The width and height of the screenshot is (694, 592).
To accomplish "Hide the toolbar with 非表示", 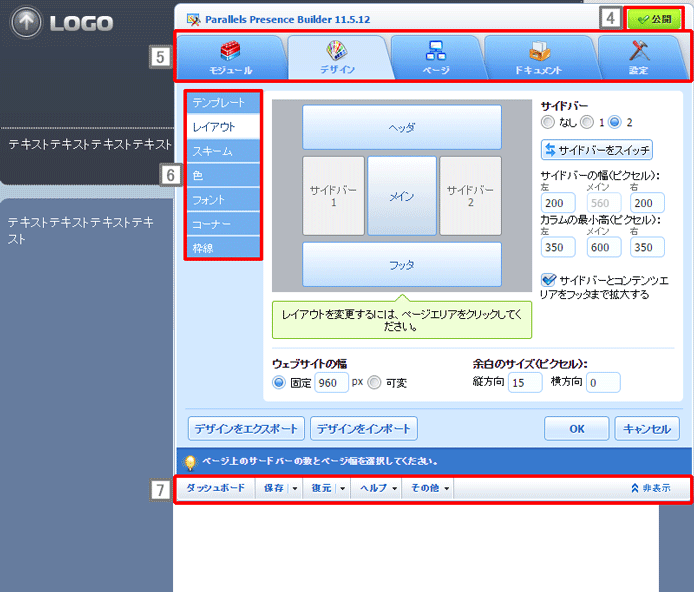I will pyautogui.click(x=649, y=489).
